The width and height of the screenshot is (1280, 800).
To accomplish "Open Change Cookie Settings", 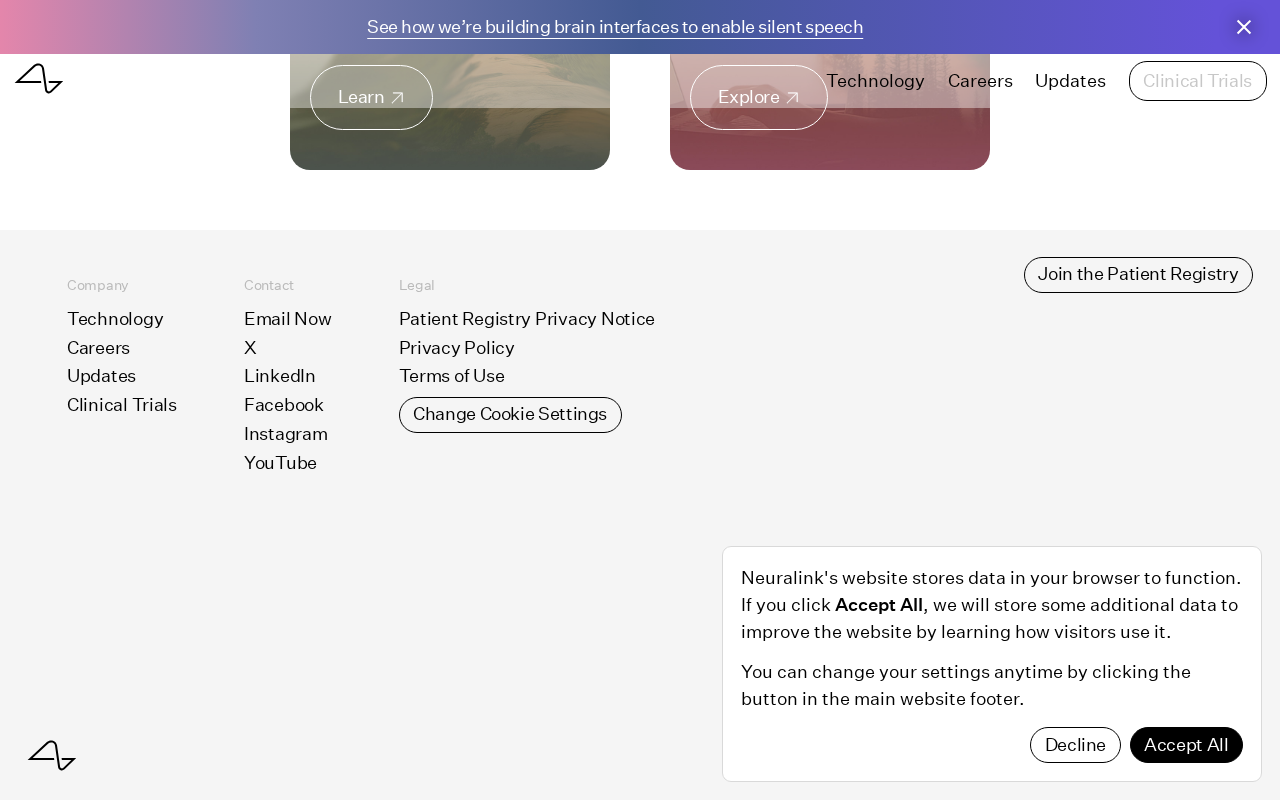I will click(510, 415).
